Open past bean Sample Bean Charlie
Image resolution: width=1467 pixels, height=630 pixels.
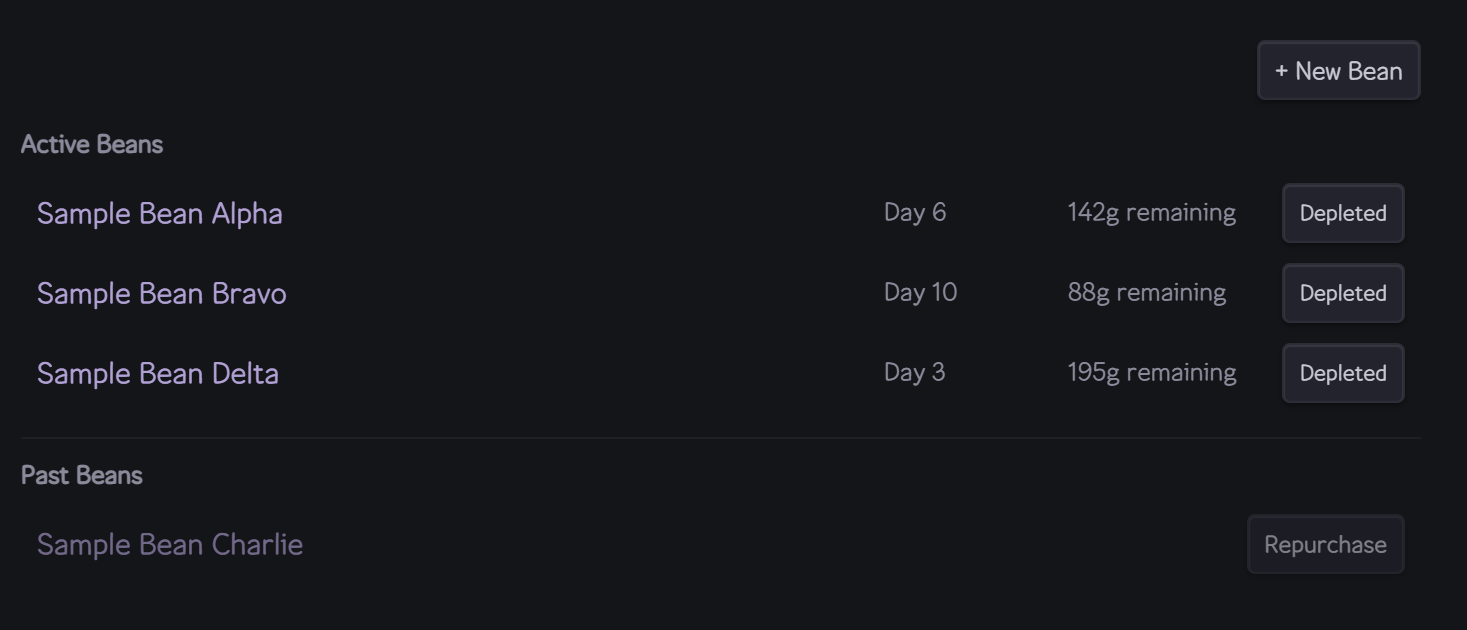pyautogui.click(x=170, y=545)
